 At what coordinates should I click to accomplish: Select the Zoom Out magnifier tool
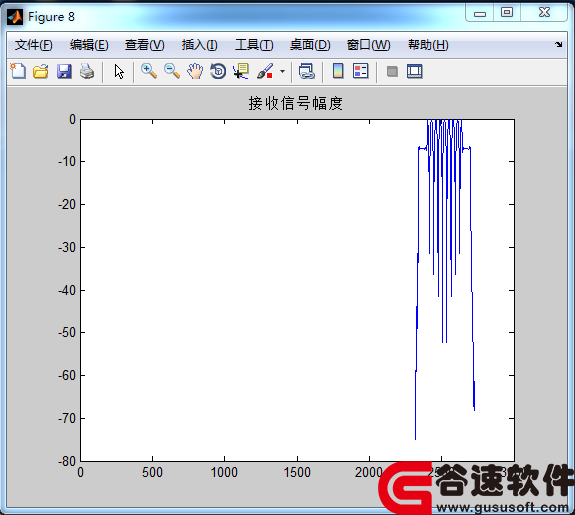172,71
